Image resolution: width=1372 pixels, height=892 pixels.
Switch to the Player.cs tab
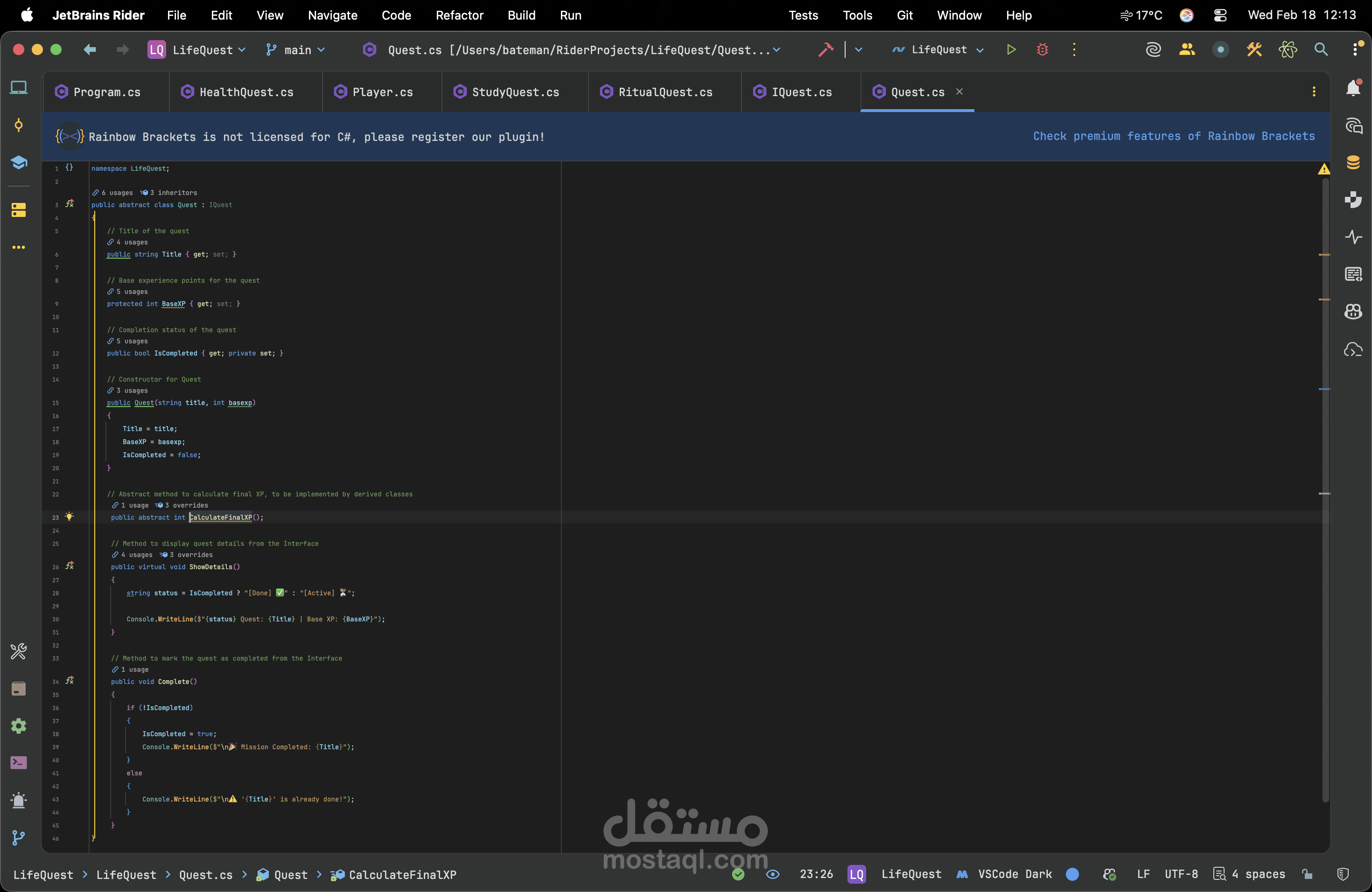pyautogui.click(x=382, y=92)
